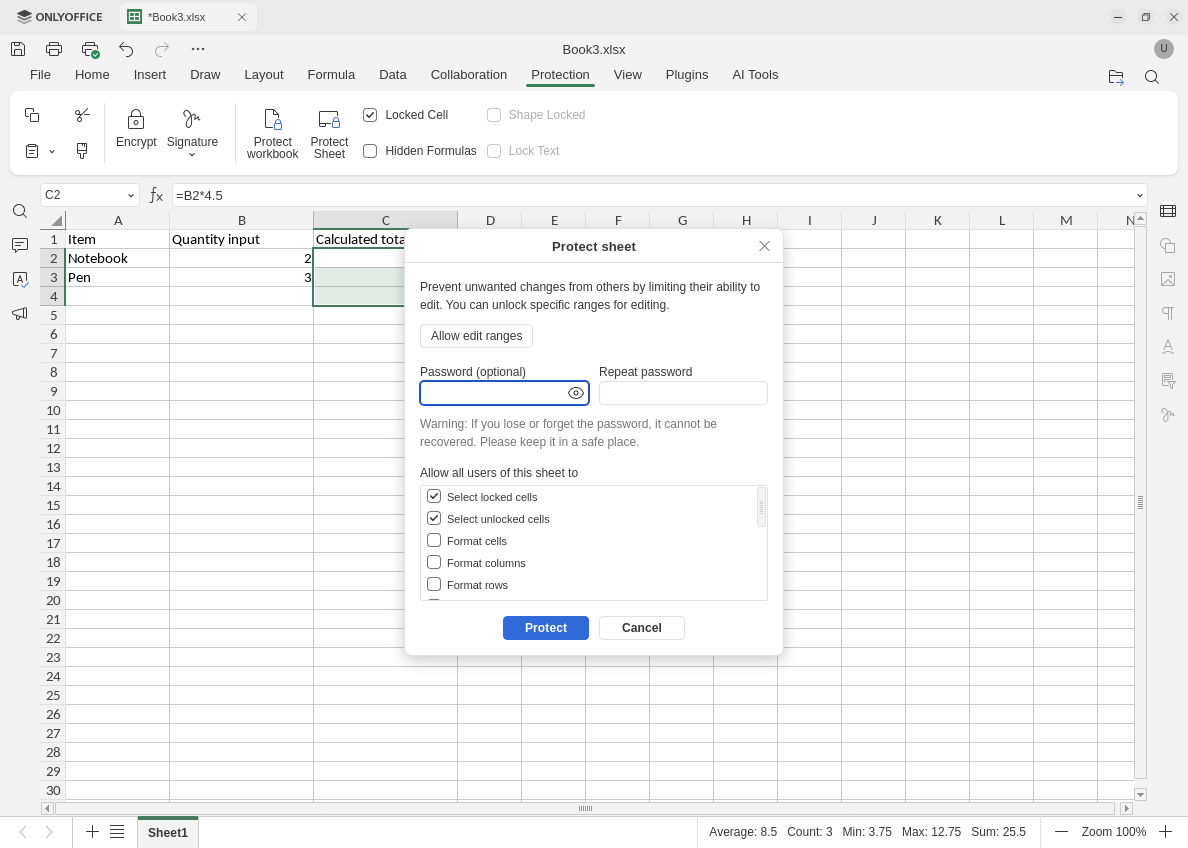Check the Format rows option
1188x848 pixels.
click(x=434, y=584)
